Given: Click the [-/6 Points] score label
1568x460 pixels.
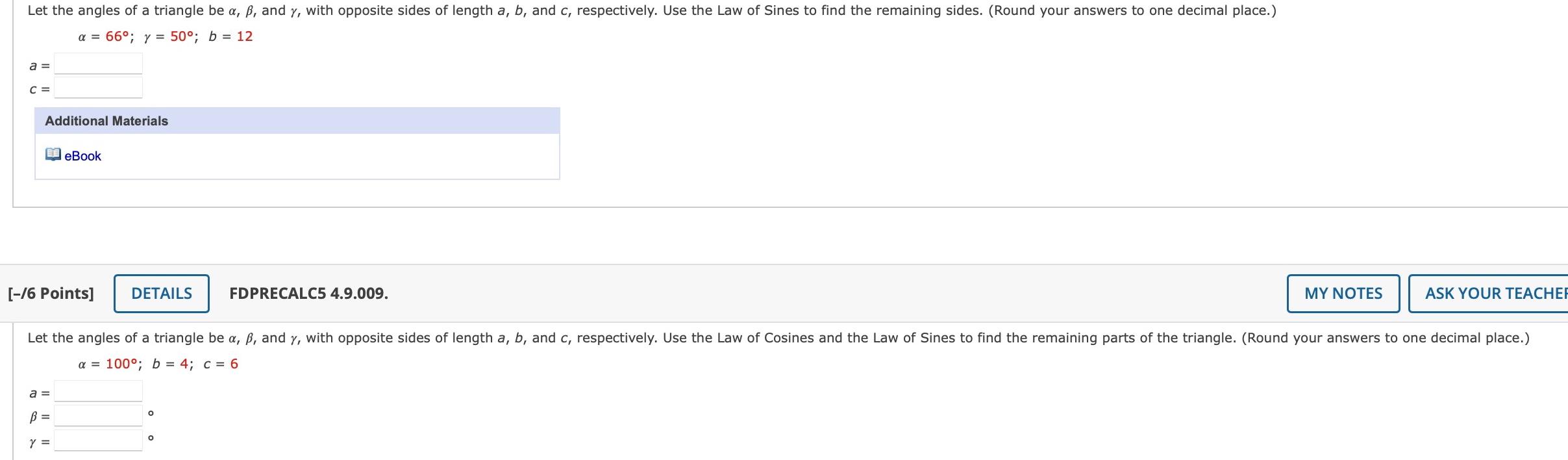Looking at the screenshot, I should click(x=51, y=294).
